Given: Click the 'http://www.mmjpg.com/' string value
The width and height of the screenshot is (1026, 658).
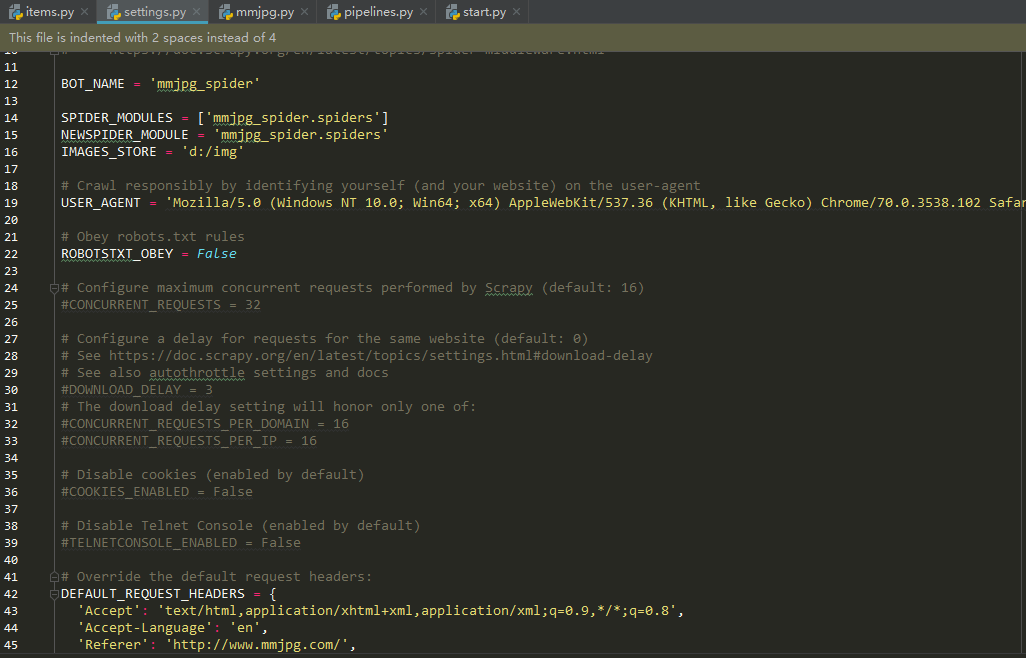Looking at the screenshot, I should [x=256, y=645].
